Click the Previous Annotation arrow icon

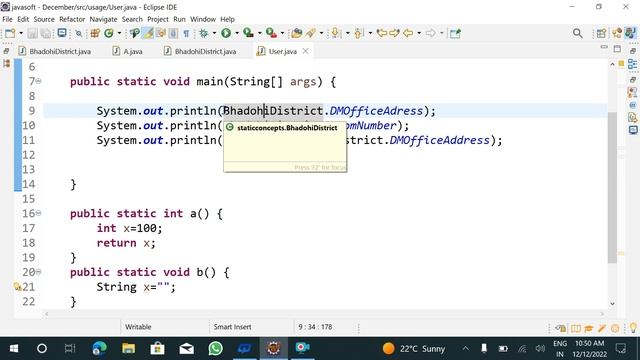click(x=359, y=33)
